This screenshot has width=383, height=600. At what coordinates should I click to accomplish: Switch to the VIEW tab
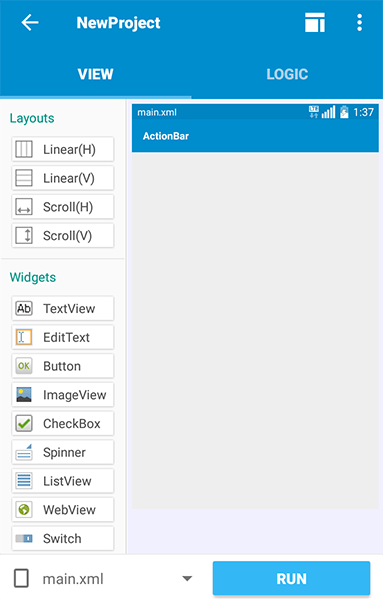click(x=95, y=74)
